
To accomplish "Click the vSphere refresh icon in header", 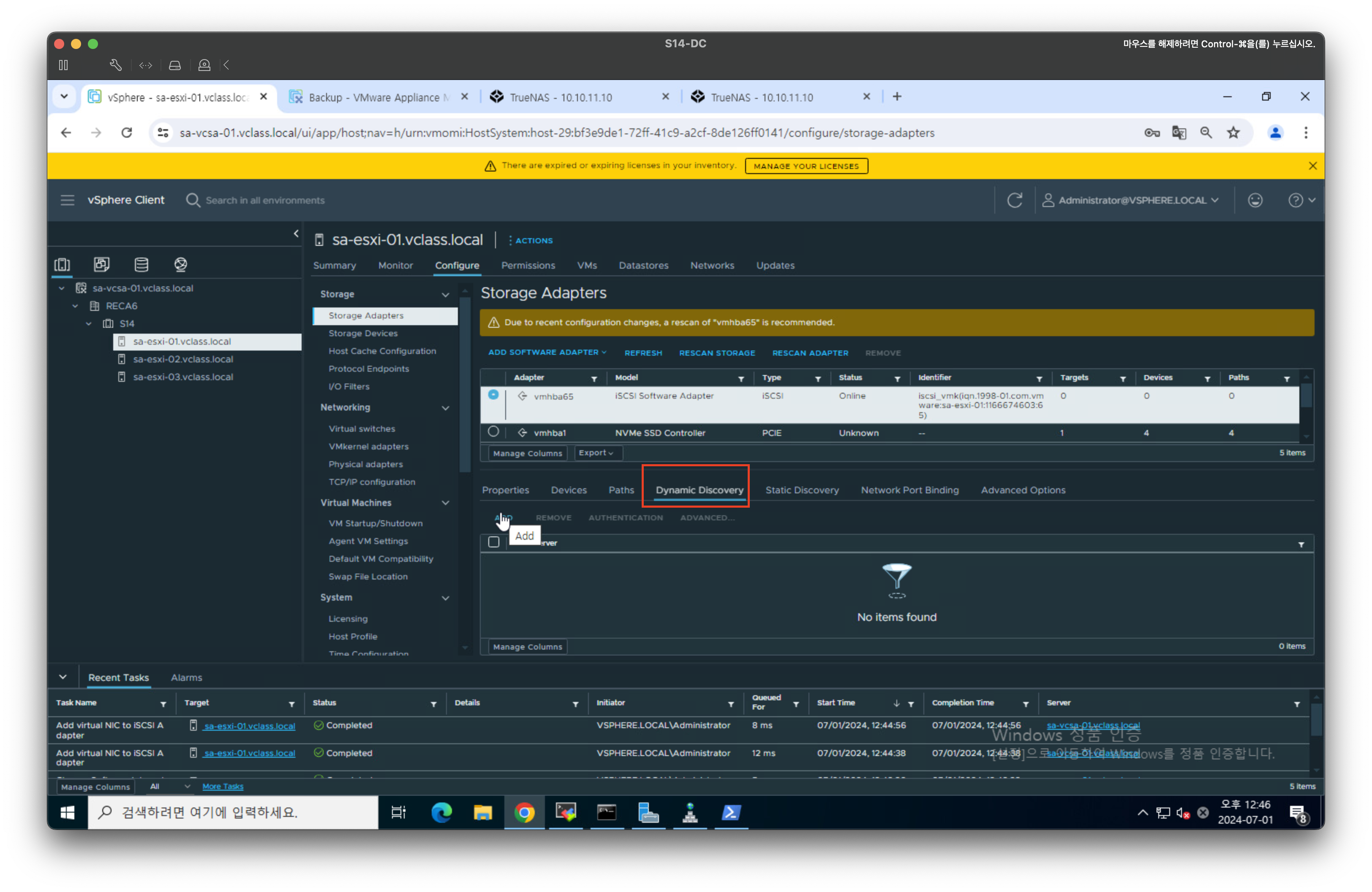I will [1015, 200].
